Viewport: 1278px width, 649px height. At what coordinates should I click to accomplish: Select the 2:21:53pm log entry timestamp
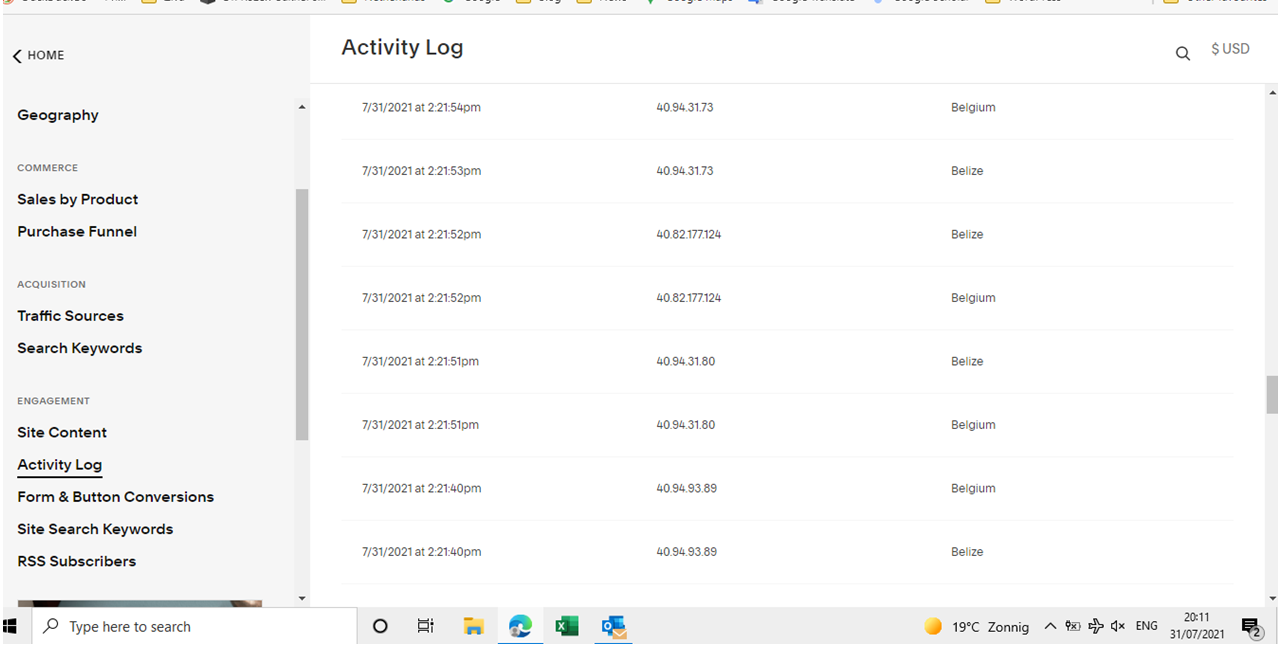[x=421, y=171]
